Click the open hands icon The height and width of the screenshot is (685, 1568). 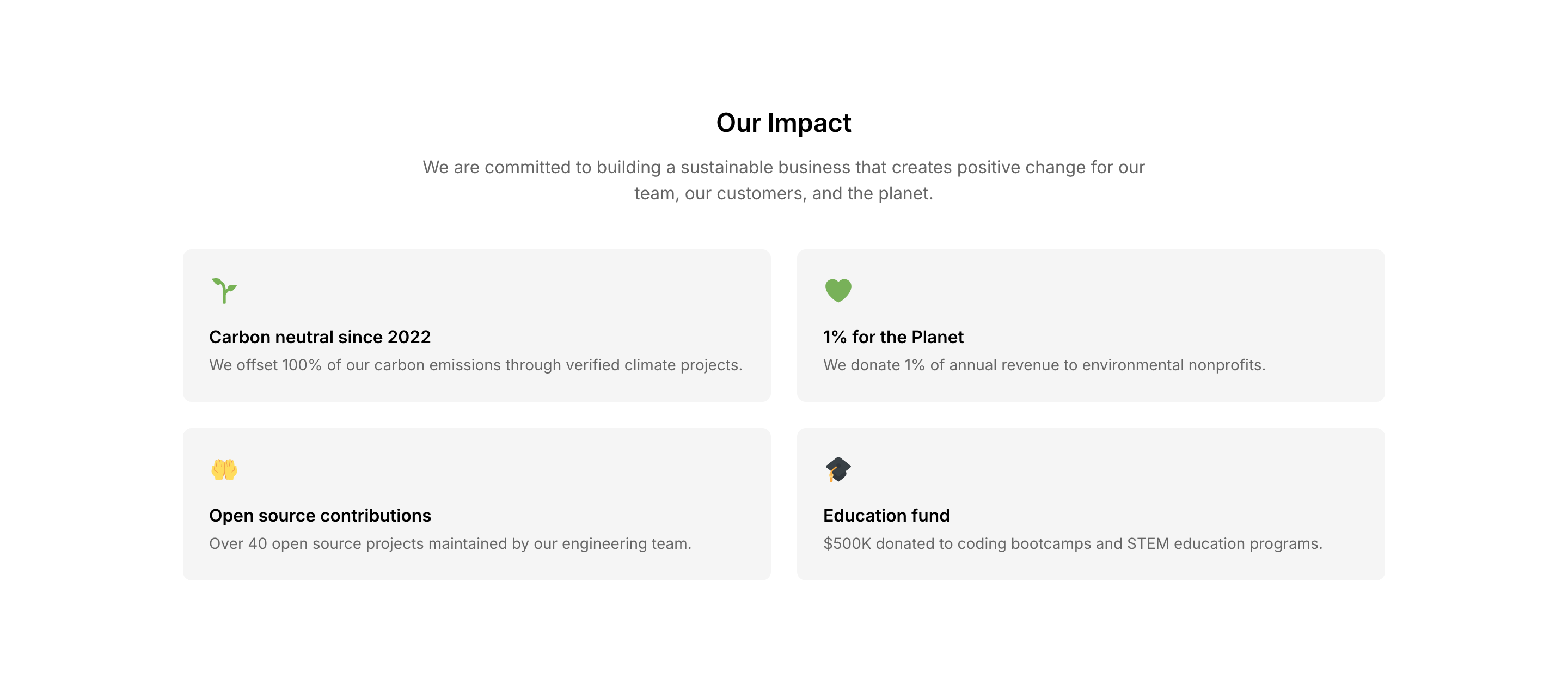click(224, 469)
